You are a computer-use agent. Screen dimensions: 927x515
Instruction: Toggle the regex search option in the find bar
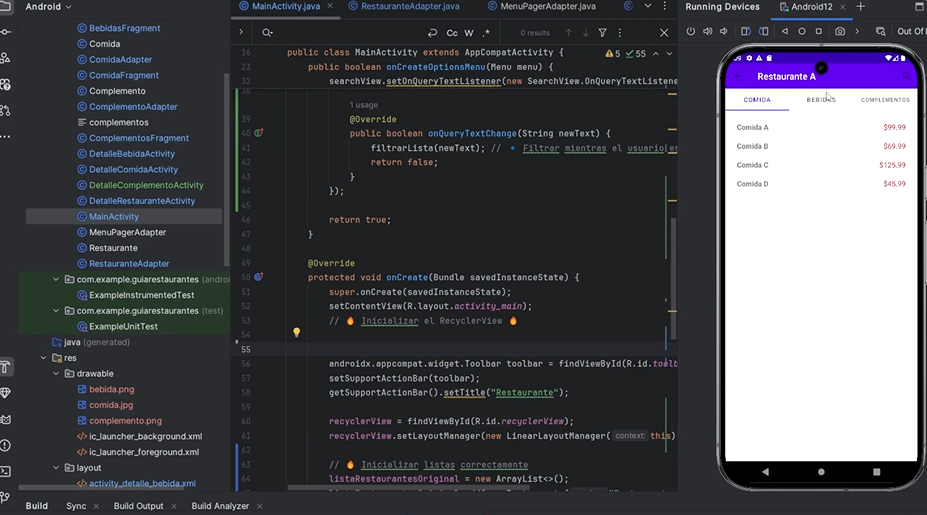point(486,33)
